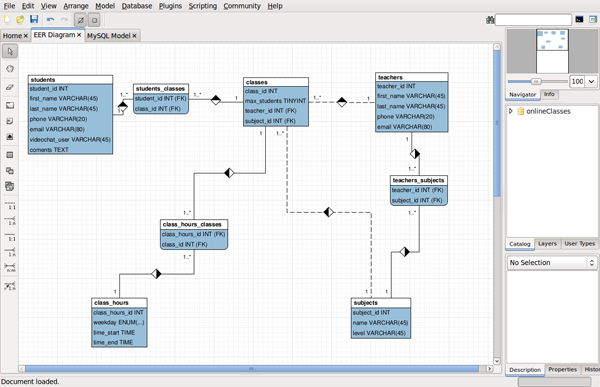Select the new table tool
Viewport: 600px width, 387px height.
click(10, 155)
